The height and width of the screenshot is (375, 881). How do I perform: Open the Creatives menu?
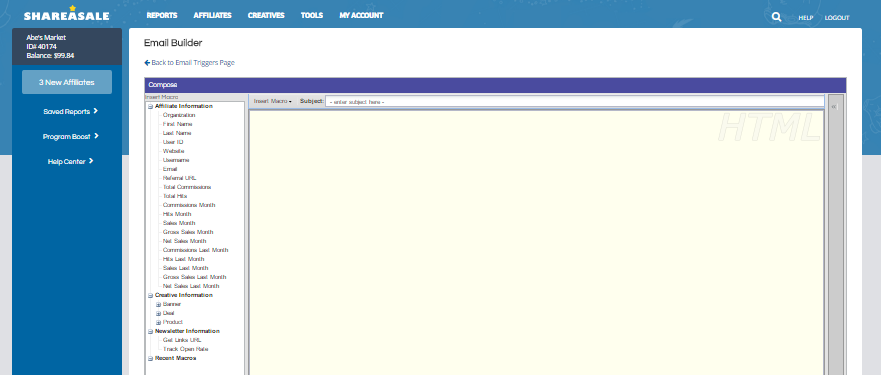tap(266, 15)
